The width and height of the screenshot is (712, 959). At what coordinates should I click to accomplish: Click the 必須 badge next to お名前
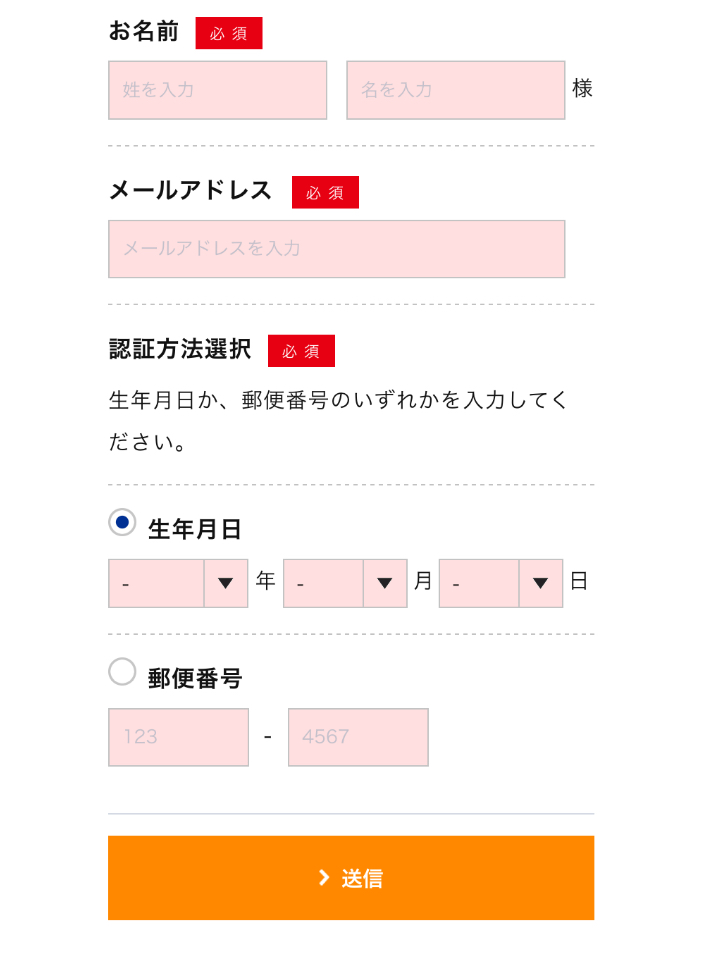click(x=229, y=33)
